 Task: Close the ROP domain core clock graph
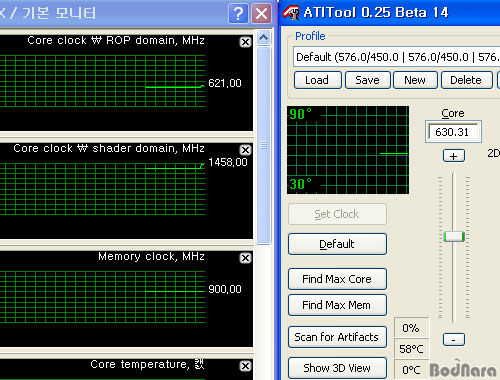click(x=245, y=42)
